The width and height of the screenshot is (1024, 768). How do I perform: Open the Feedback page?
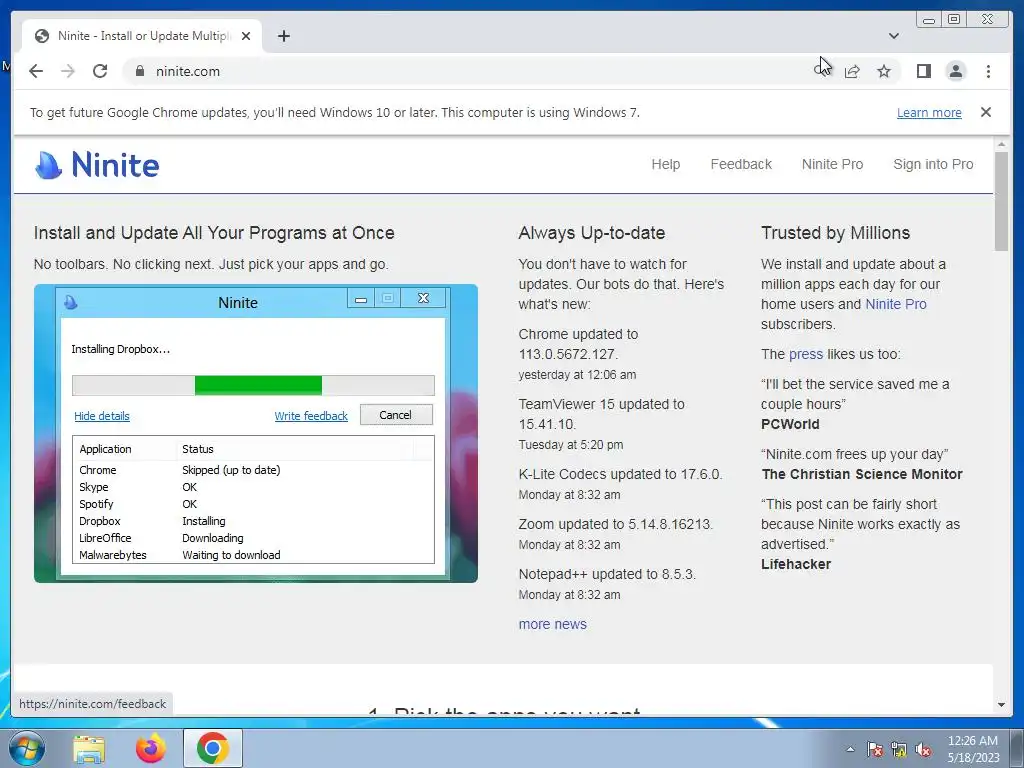pos(741,164)
